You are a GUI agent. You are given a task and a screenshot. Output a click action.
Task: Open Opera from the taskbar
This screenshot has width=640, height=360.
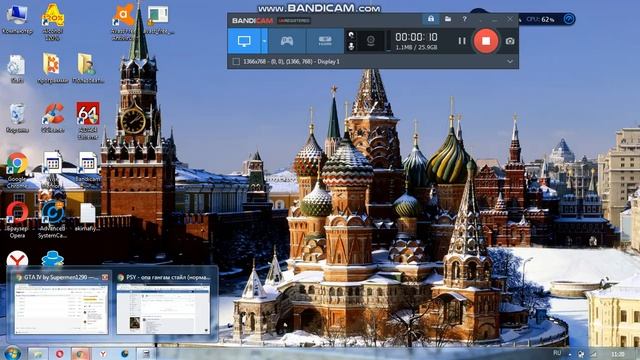60,353
